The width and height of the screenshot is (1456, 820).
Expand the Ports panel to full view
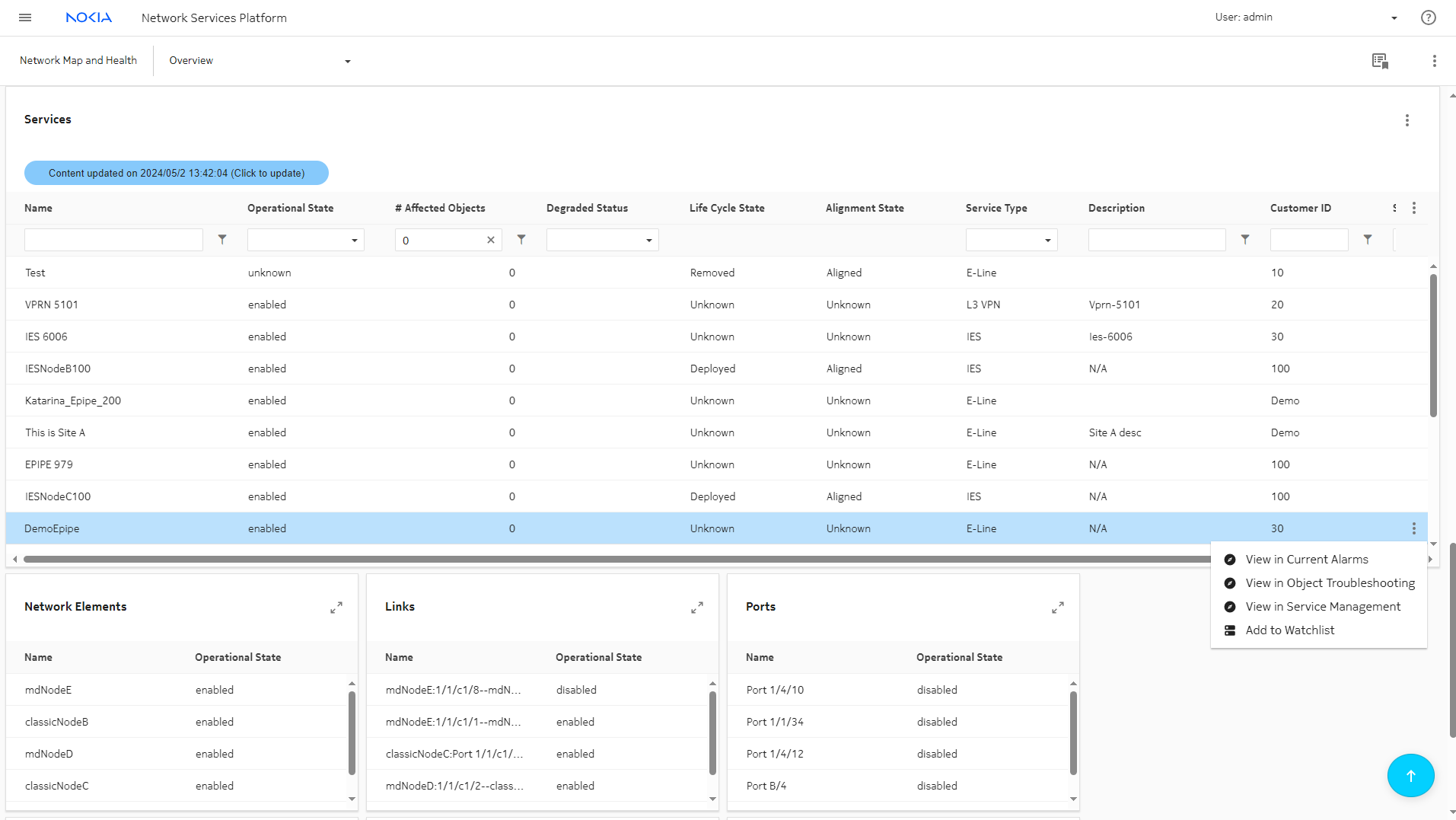point(1057,608)
